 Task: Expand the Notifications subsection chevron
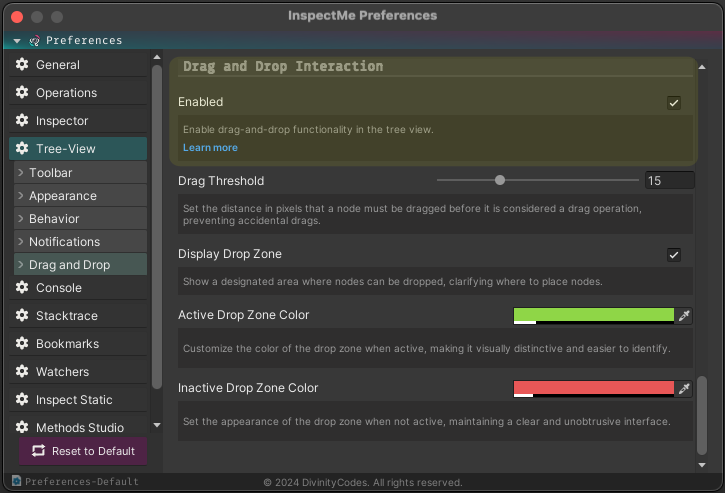20,241
